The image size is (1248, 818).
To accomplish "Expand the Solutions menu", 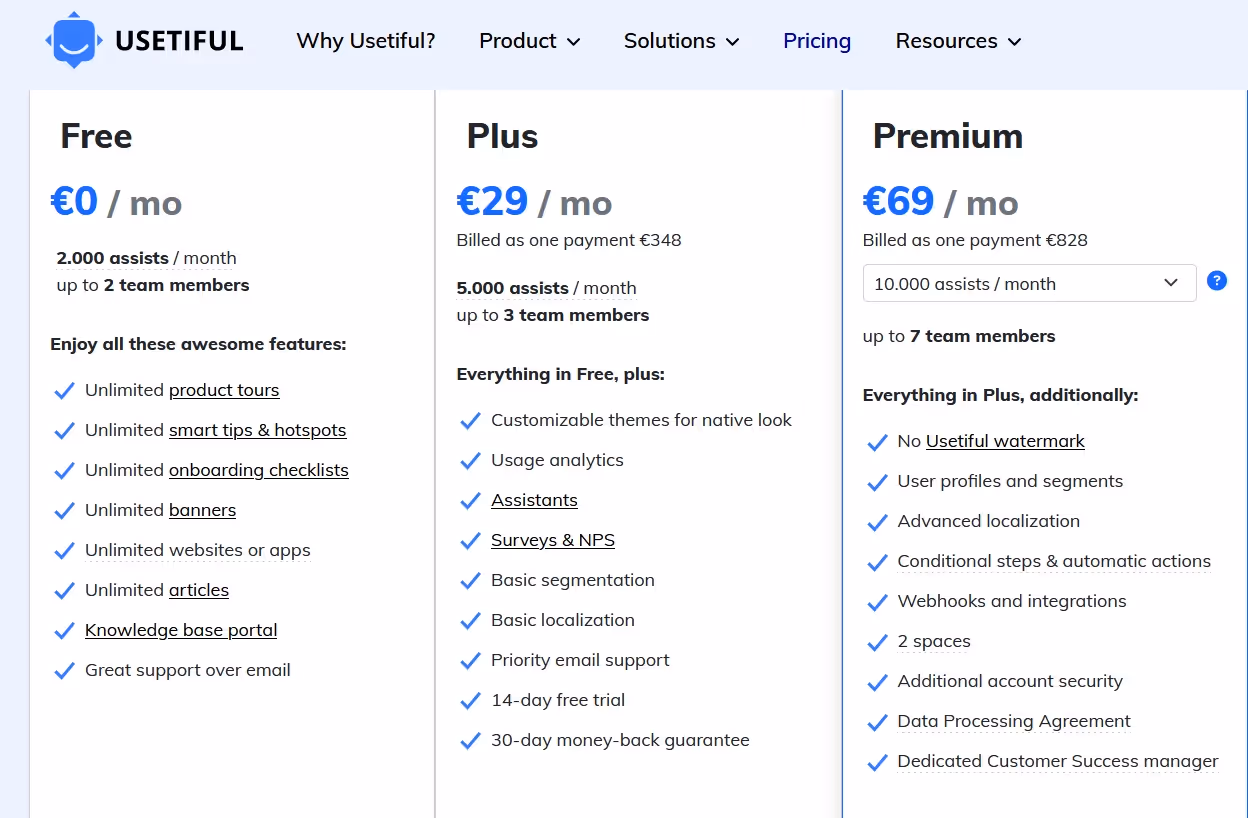I will [682, 41].
